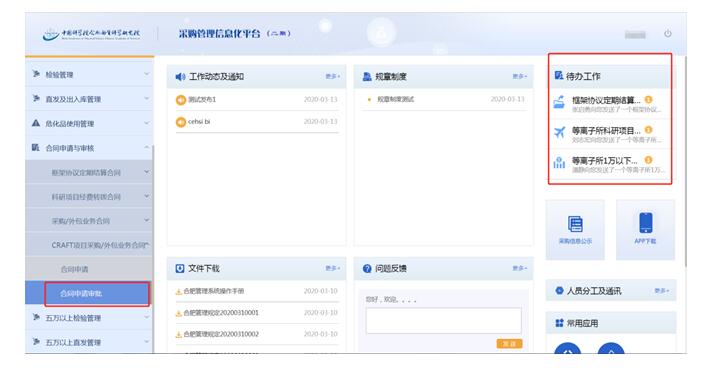The height and width of the screenshot is (374, 718).
Task: Click the 常用应用 grid icon
Action: [559, 323]
